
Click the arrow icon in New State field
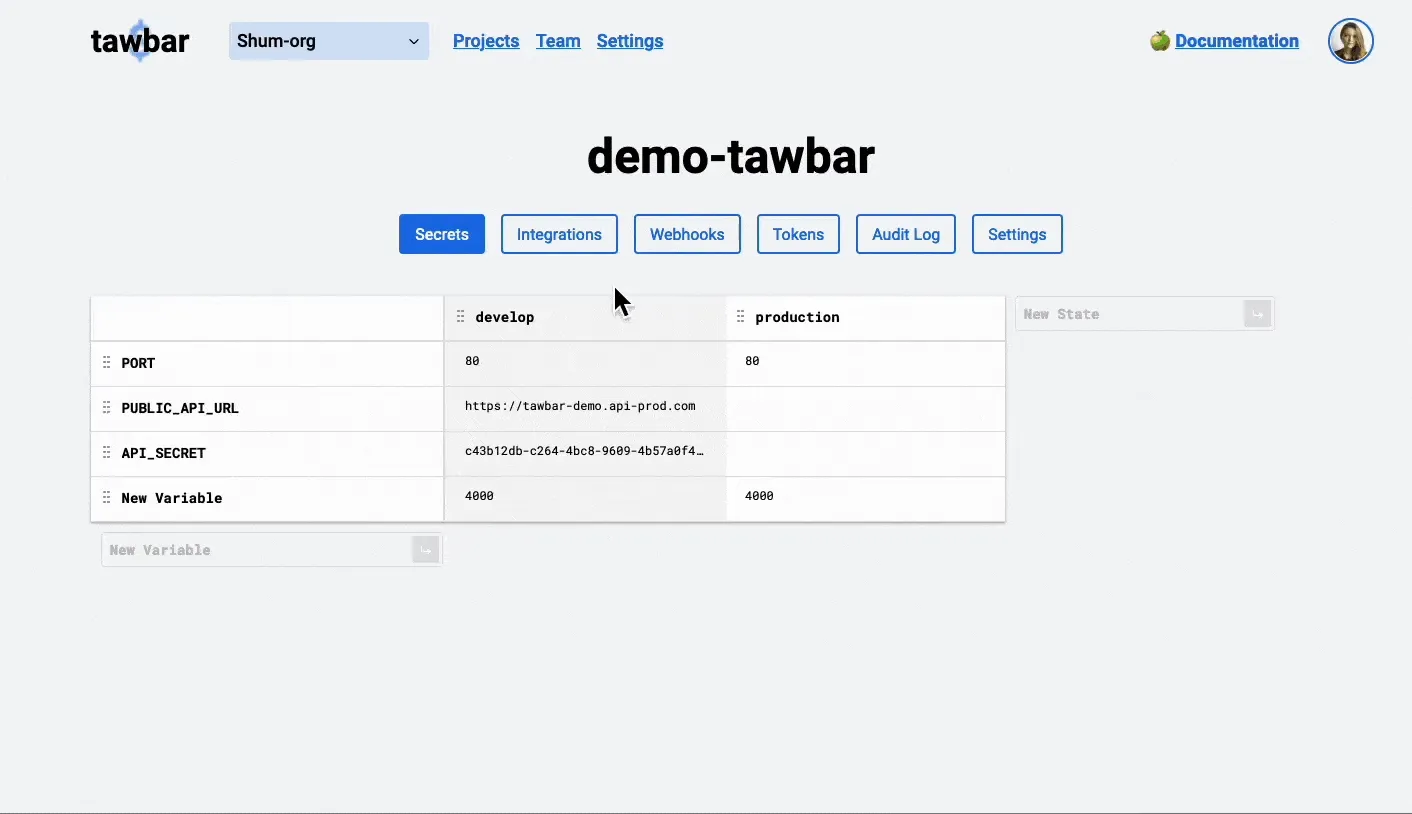point(1257,313)
